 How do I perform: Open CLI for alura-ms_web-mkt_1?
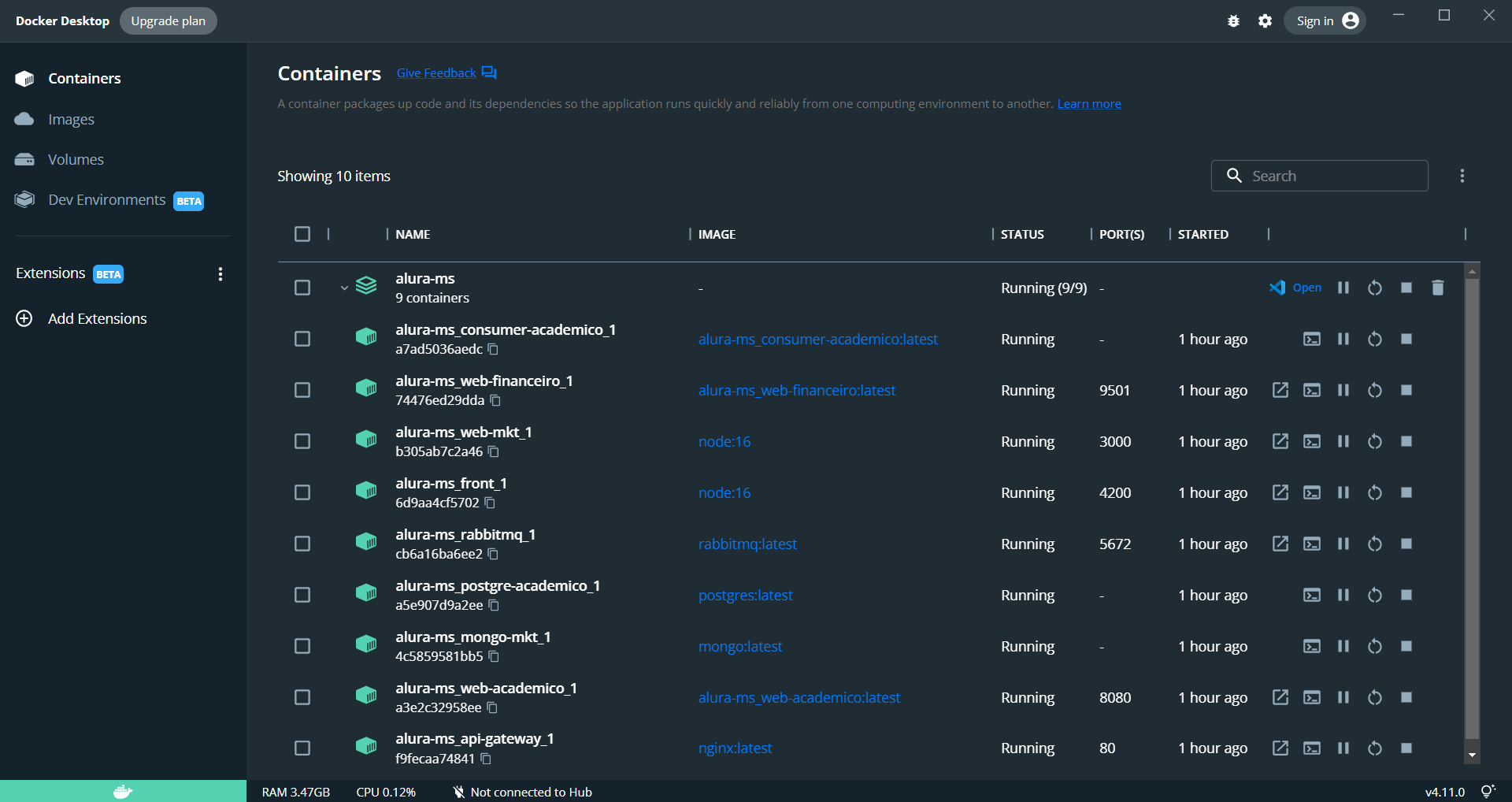coord(1312,441)
